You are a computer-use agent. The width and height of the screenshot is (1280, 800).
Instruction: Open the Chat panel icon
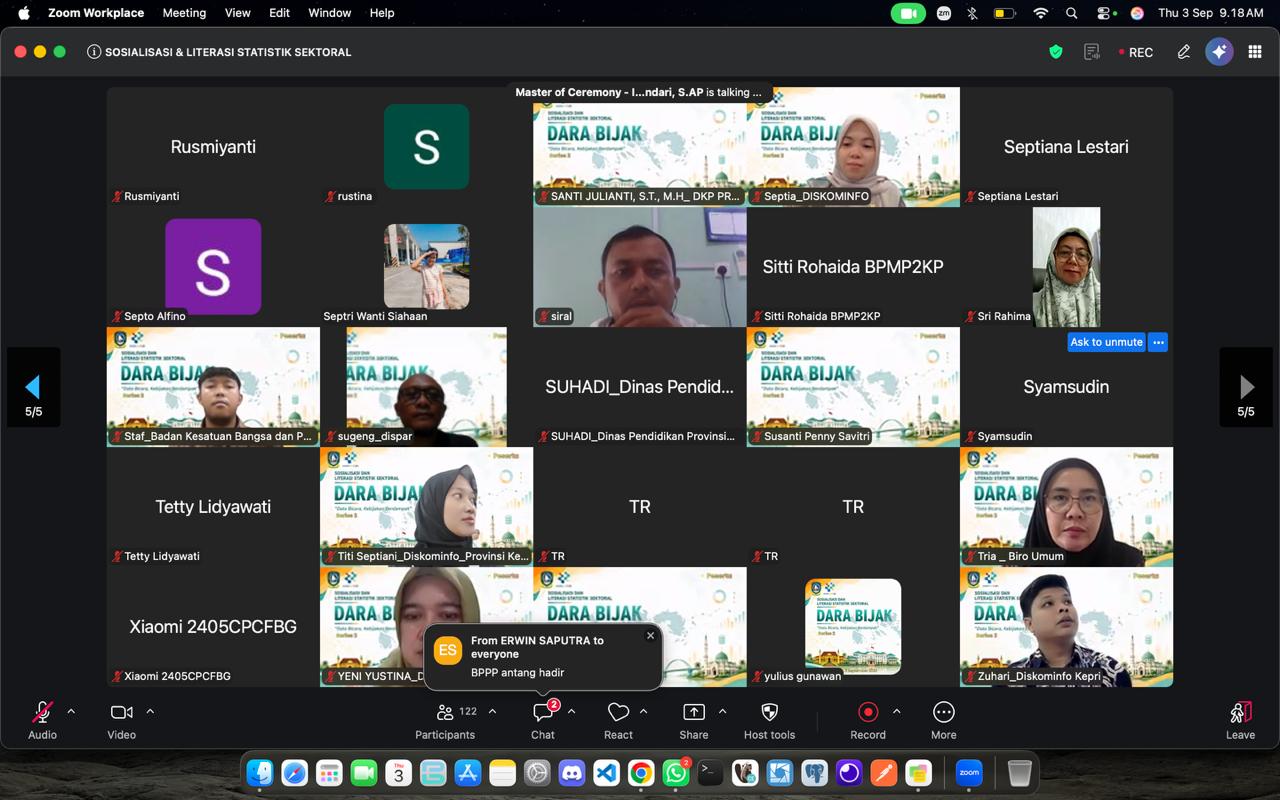pyautogui.click(x=543, y=712)
